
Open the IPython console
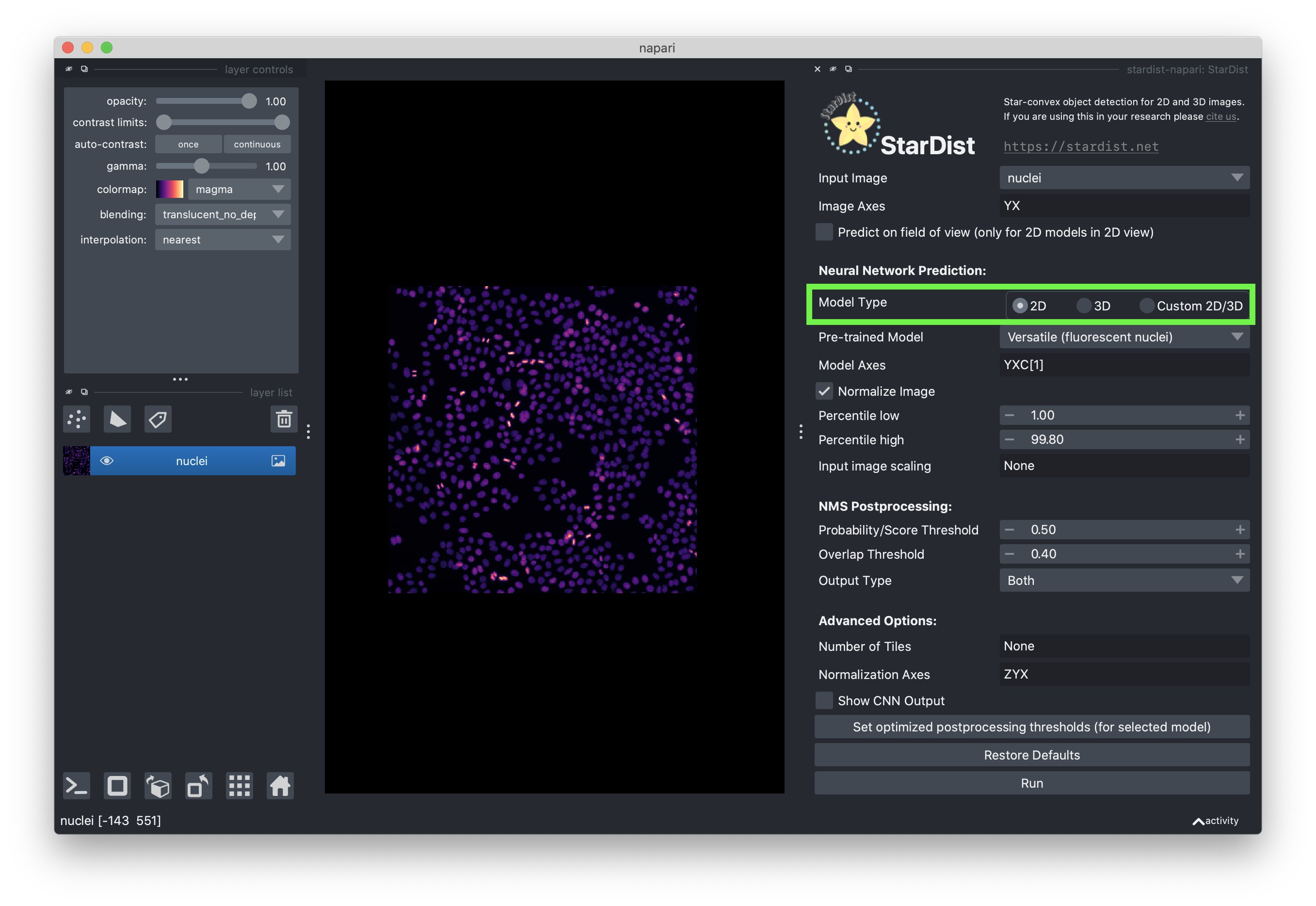point(76,786)
